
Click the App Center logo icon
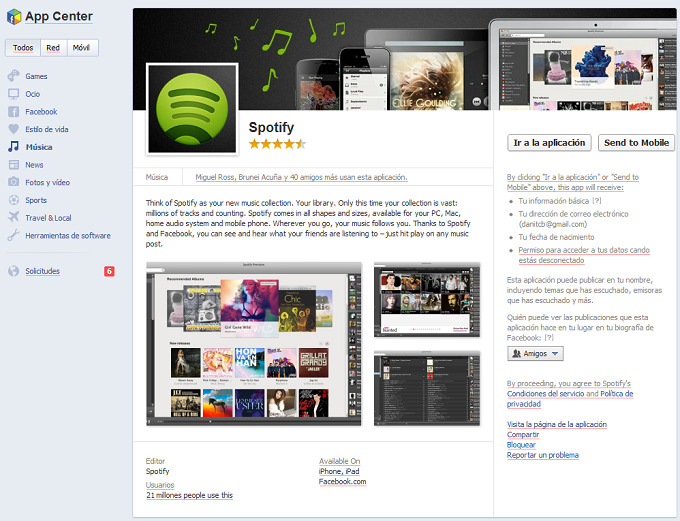point(14,16)
